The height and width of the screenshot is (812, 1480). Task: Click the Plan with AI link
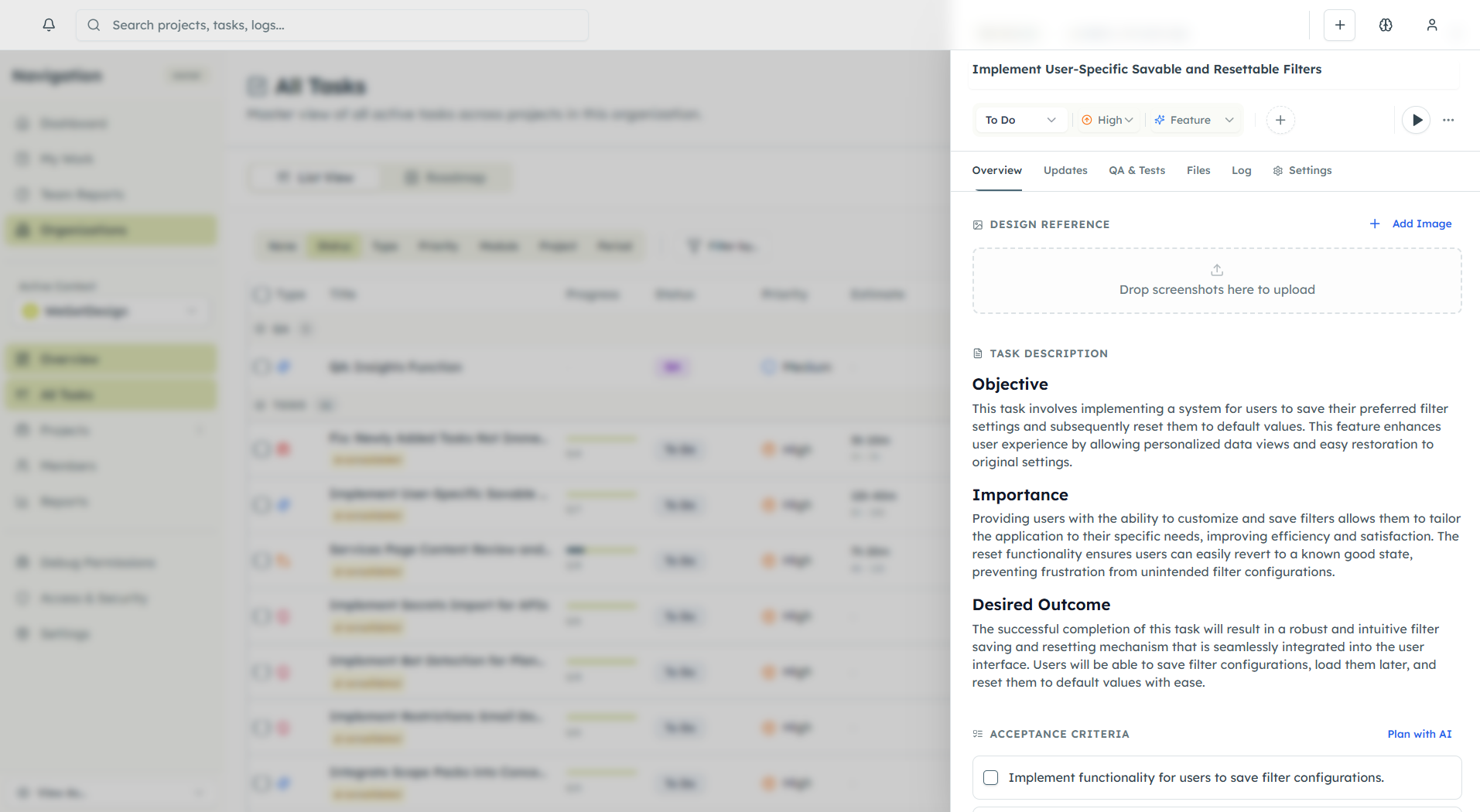[x=1419, y=734]
